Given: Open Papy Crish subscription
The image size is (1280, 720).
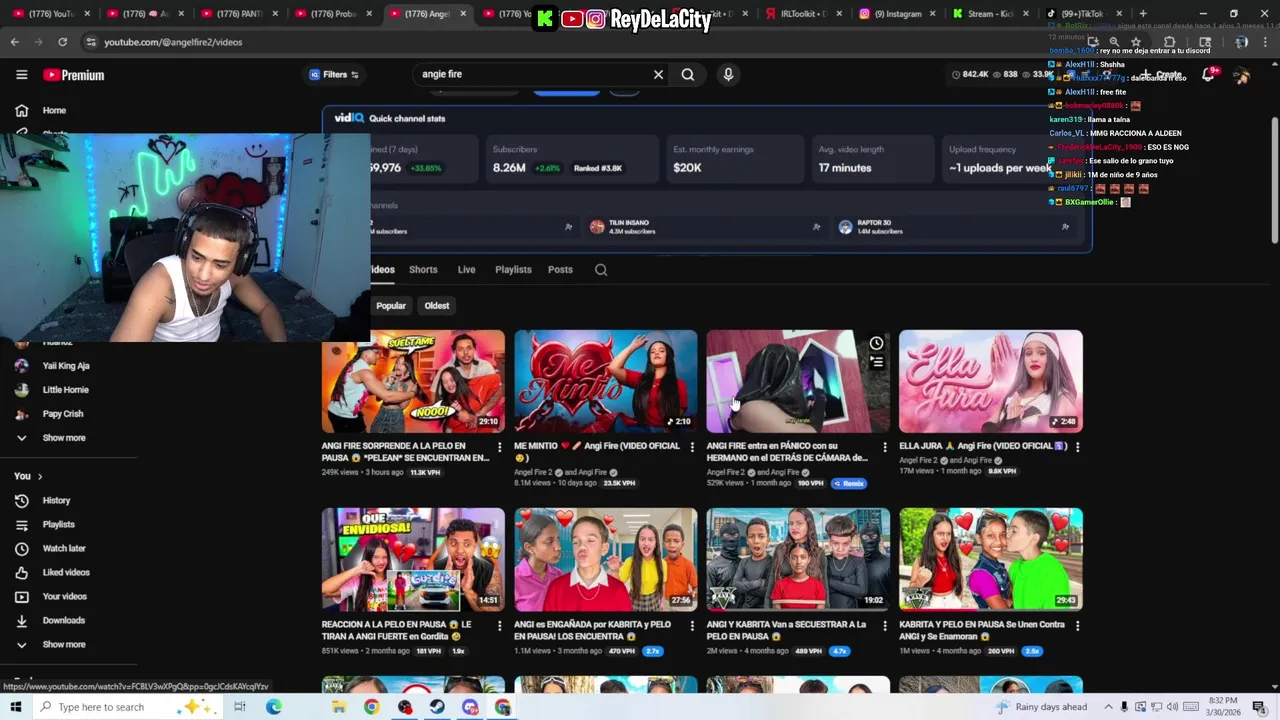Looking at the screenshot, I should [63, 414].
